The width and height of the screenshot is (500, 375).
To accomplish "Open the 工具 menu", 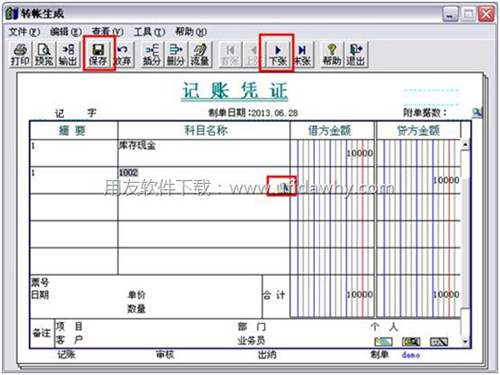I will [149, 32].
